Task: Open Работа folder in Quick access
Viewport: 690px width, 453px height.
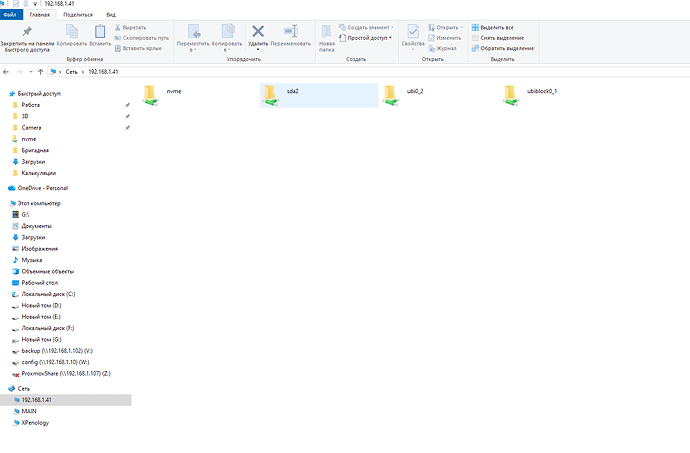Action: (30, 105)
